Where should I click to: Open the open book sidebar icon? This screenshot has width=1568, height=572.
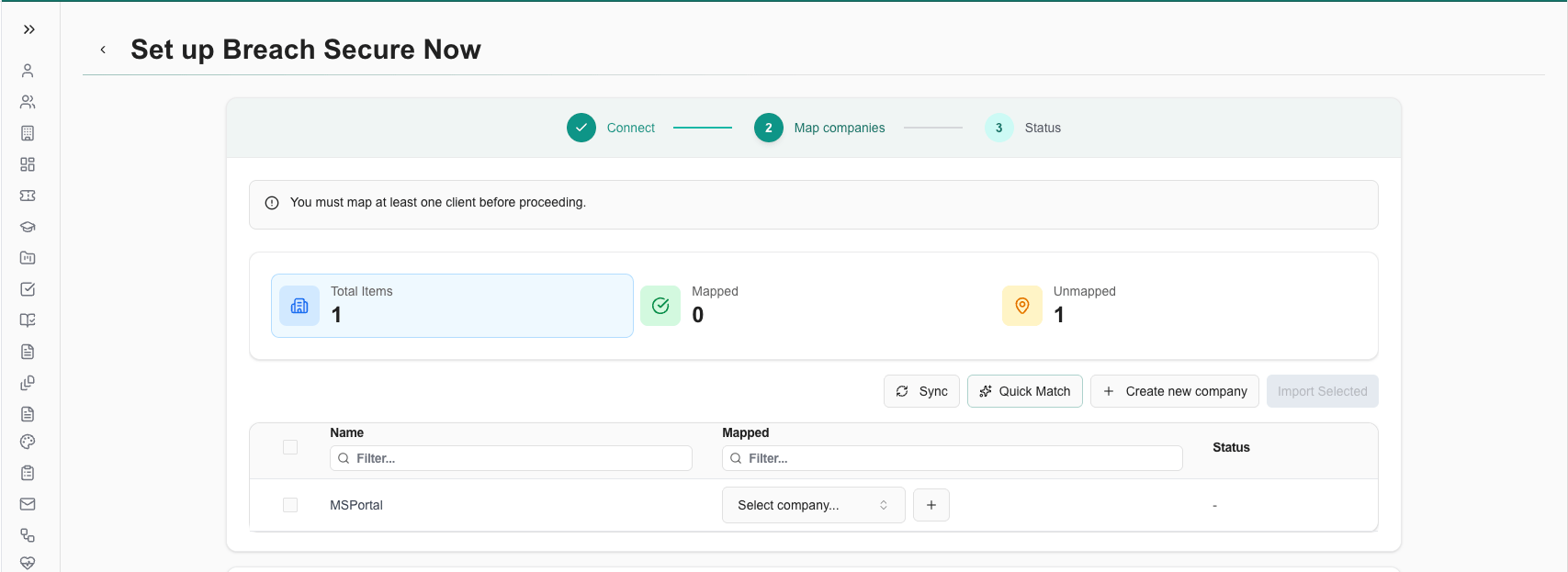[28, 320]
